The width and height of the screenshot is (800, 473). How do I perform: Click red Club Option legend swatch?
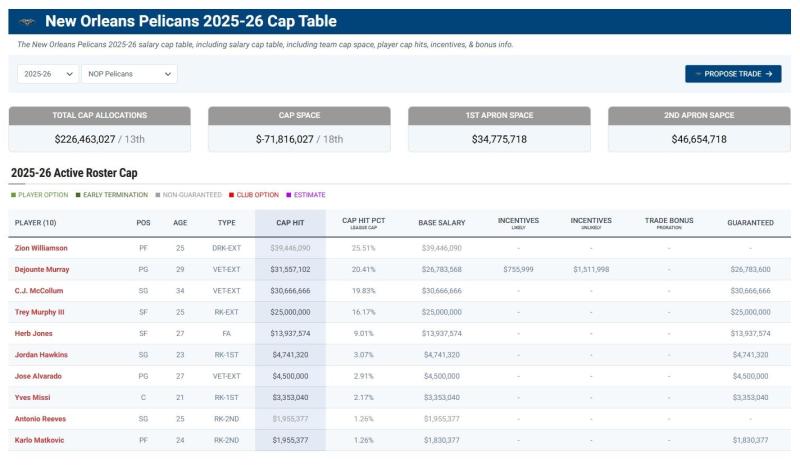232,195
